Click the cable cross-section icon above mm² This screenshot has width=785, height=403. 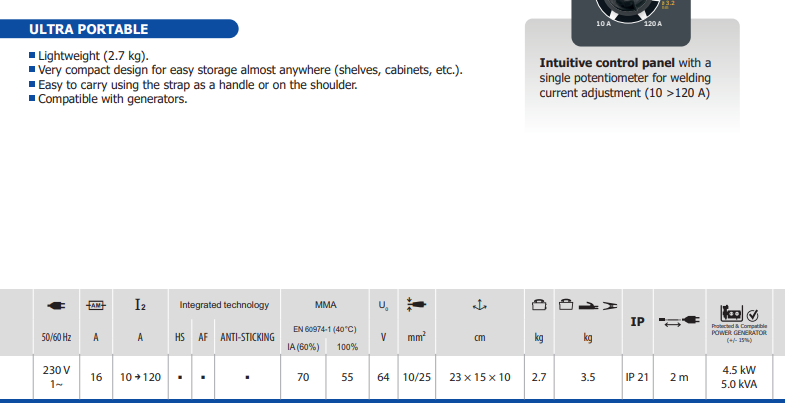pos(418,304)
